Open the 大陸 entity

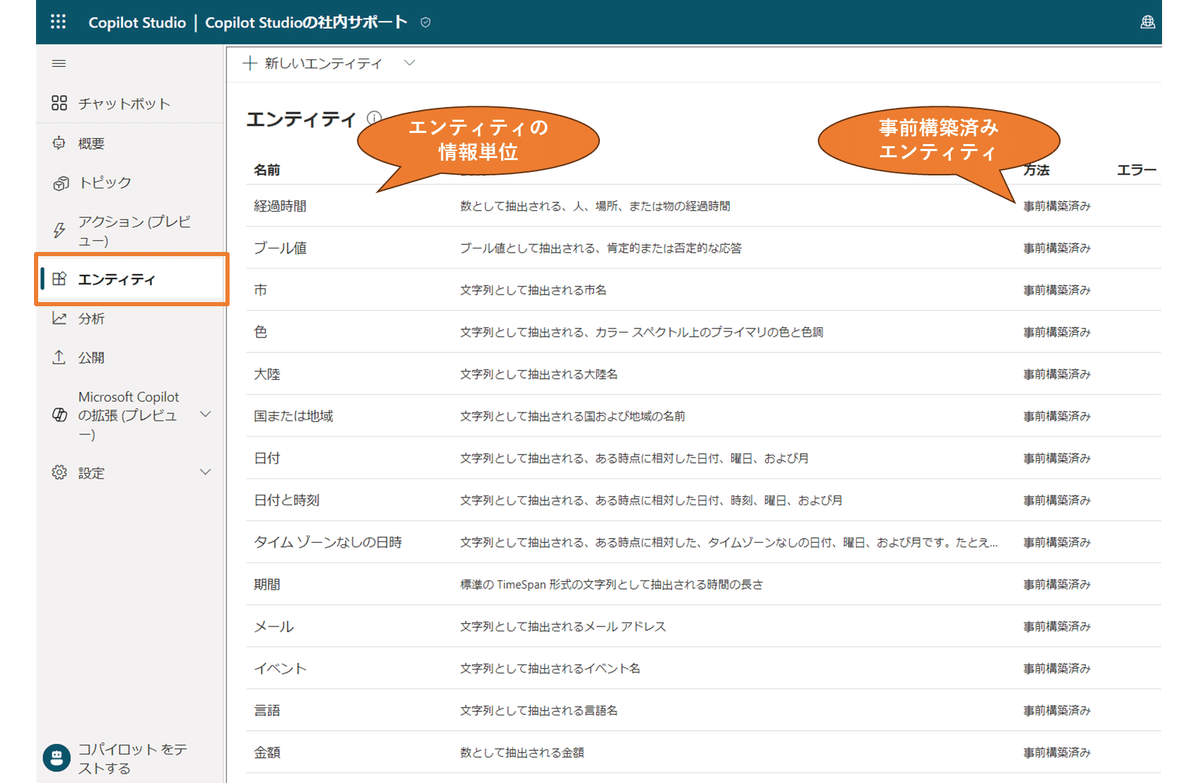[267, 374]
